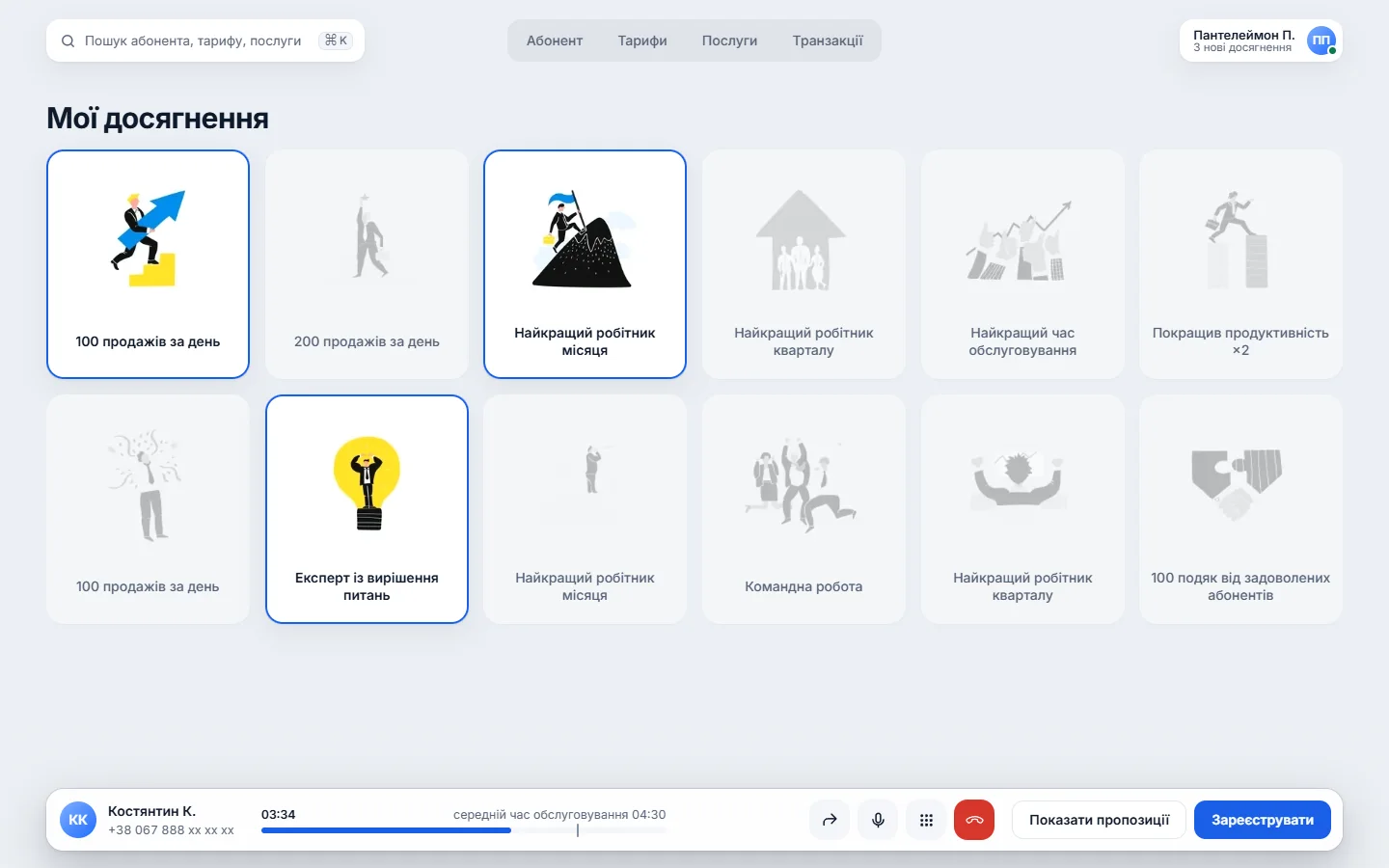The image size is (1389, 868).
Task: Click the blue 'Зареєструвати' button
Action: [x=1263, y=820]
